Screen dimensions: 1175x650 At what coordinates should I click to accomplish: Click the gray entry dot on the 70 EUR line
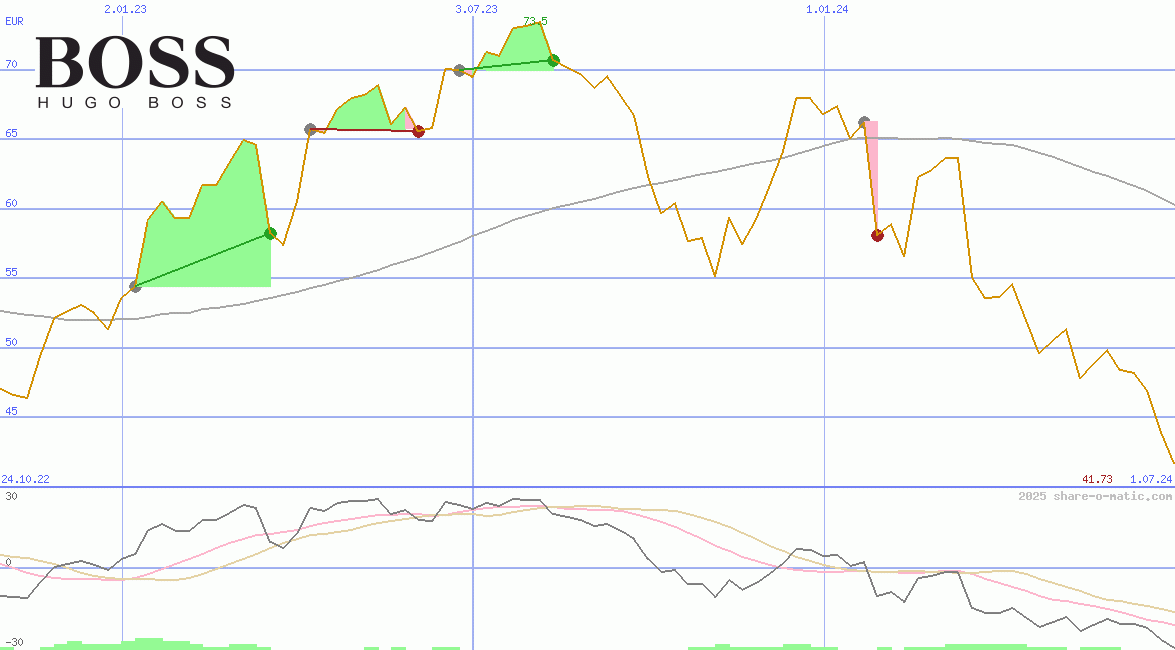(x=459, y=70)
